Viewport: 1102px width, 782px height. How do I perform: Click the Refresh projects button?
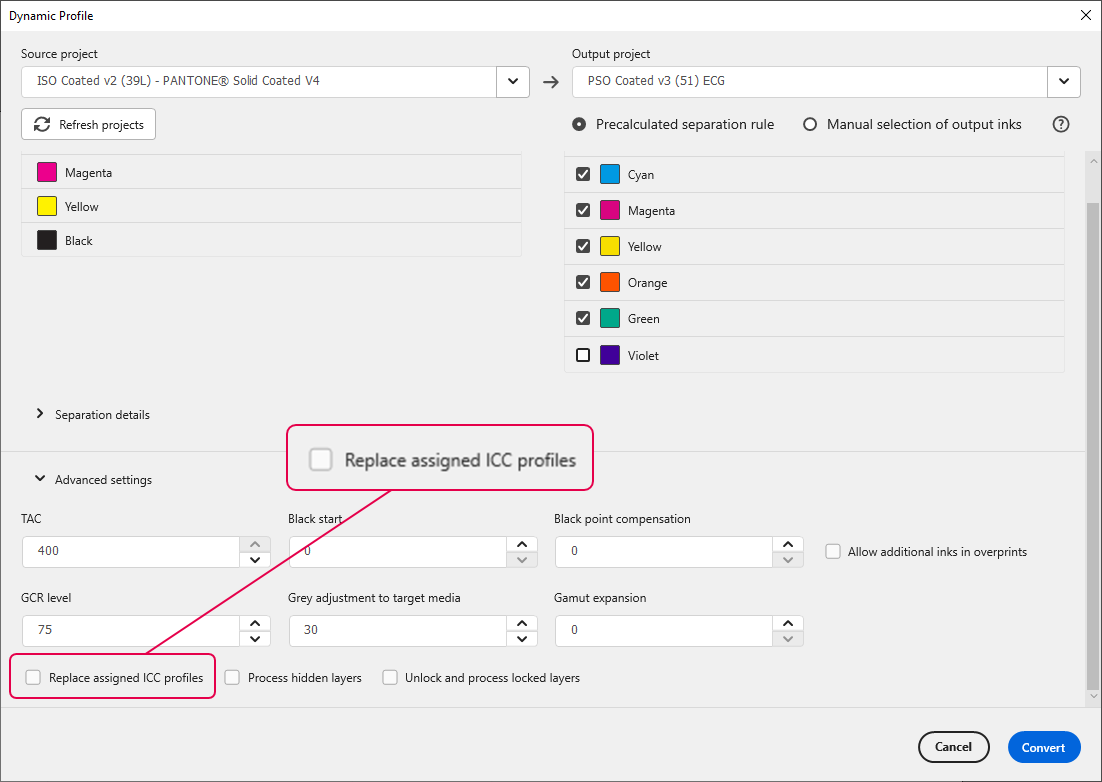(x=89, y=124)
